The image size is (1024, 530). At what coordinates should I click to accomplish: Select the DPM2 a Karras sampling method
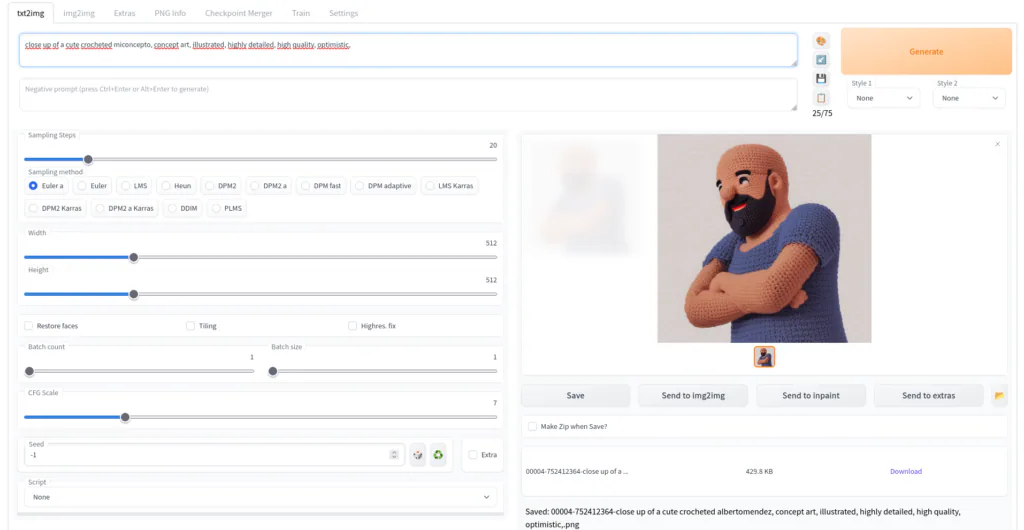pyautogui.click(x=125, y=208)
